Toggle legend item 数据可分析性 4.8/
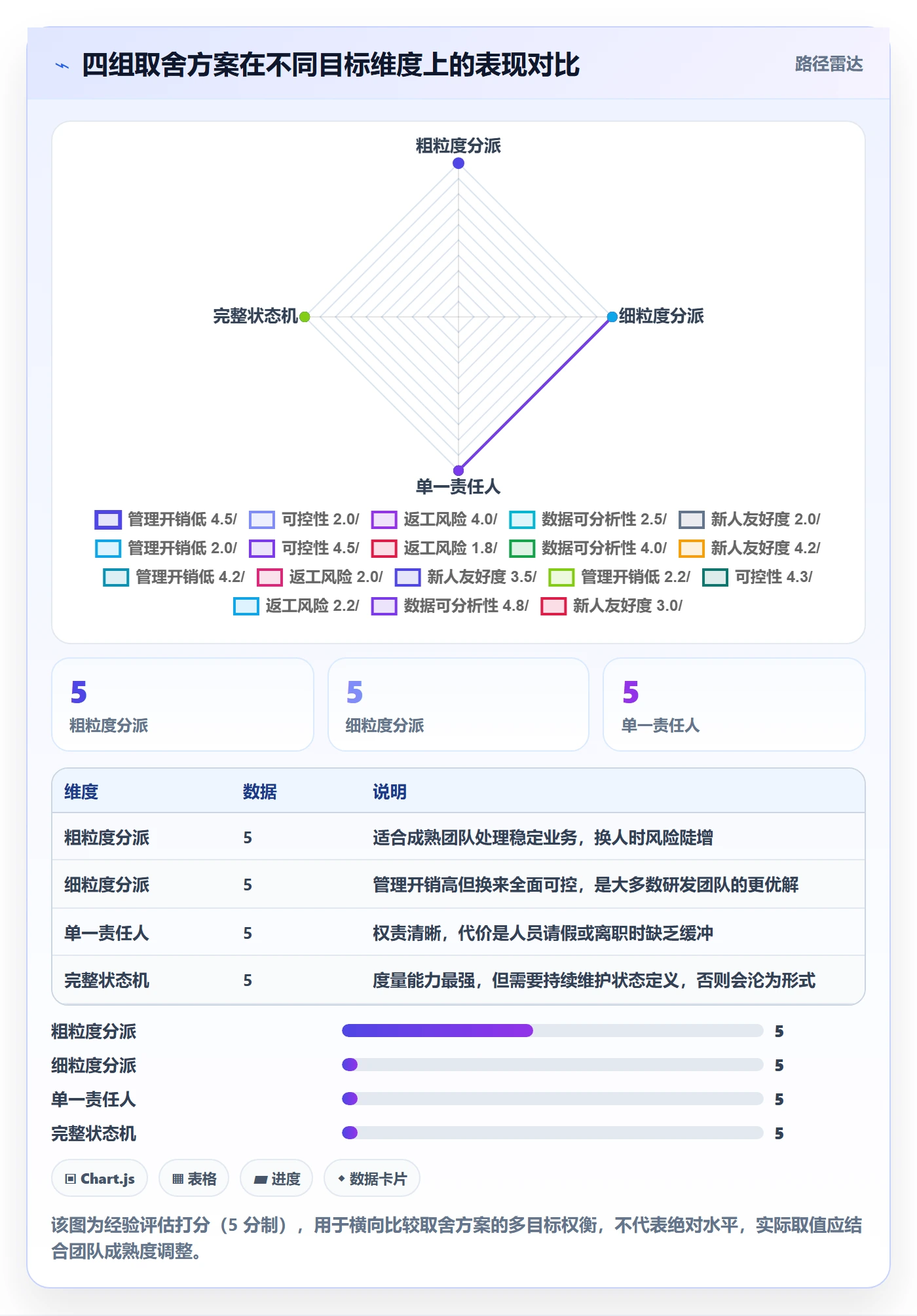 pos(450,606)
